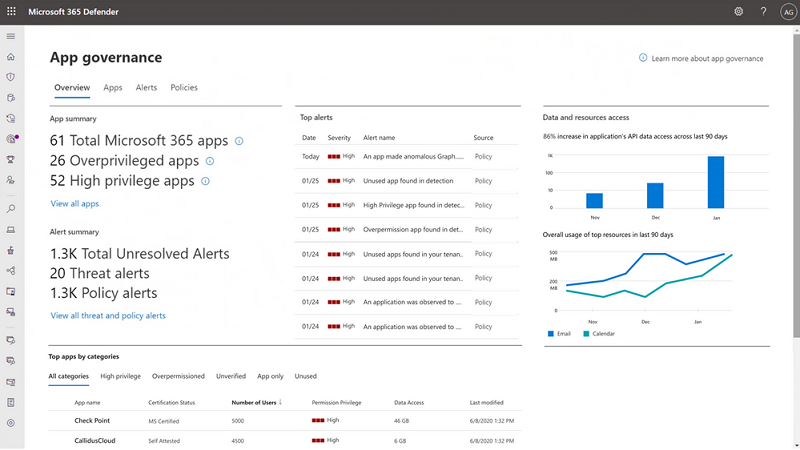
Task: Open the Partners share-nodes icon in sidebar
Action: 11,271
